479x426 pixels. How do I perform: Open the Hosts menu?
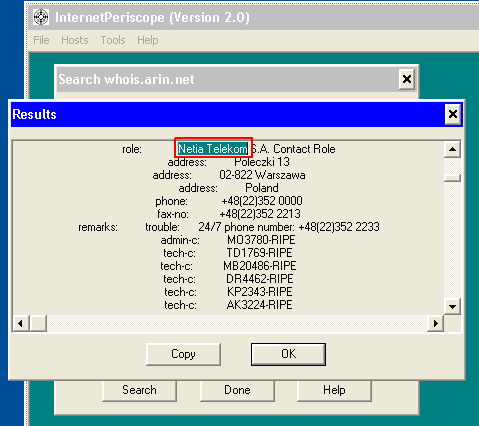[75, 40]
